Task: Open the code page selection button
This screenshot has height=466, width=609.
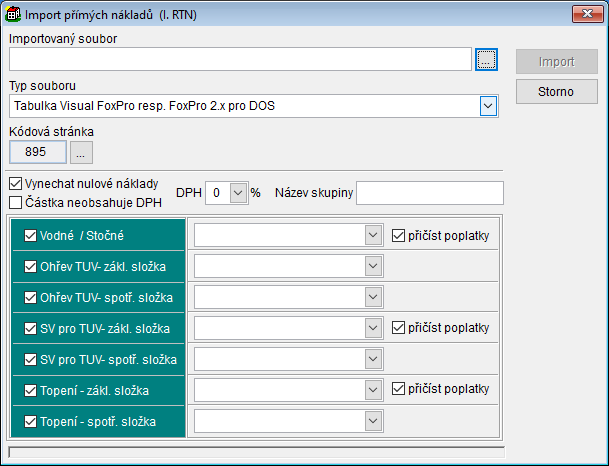Action: [81, 152]
